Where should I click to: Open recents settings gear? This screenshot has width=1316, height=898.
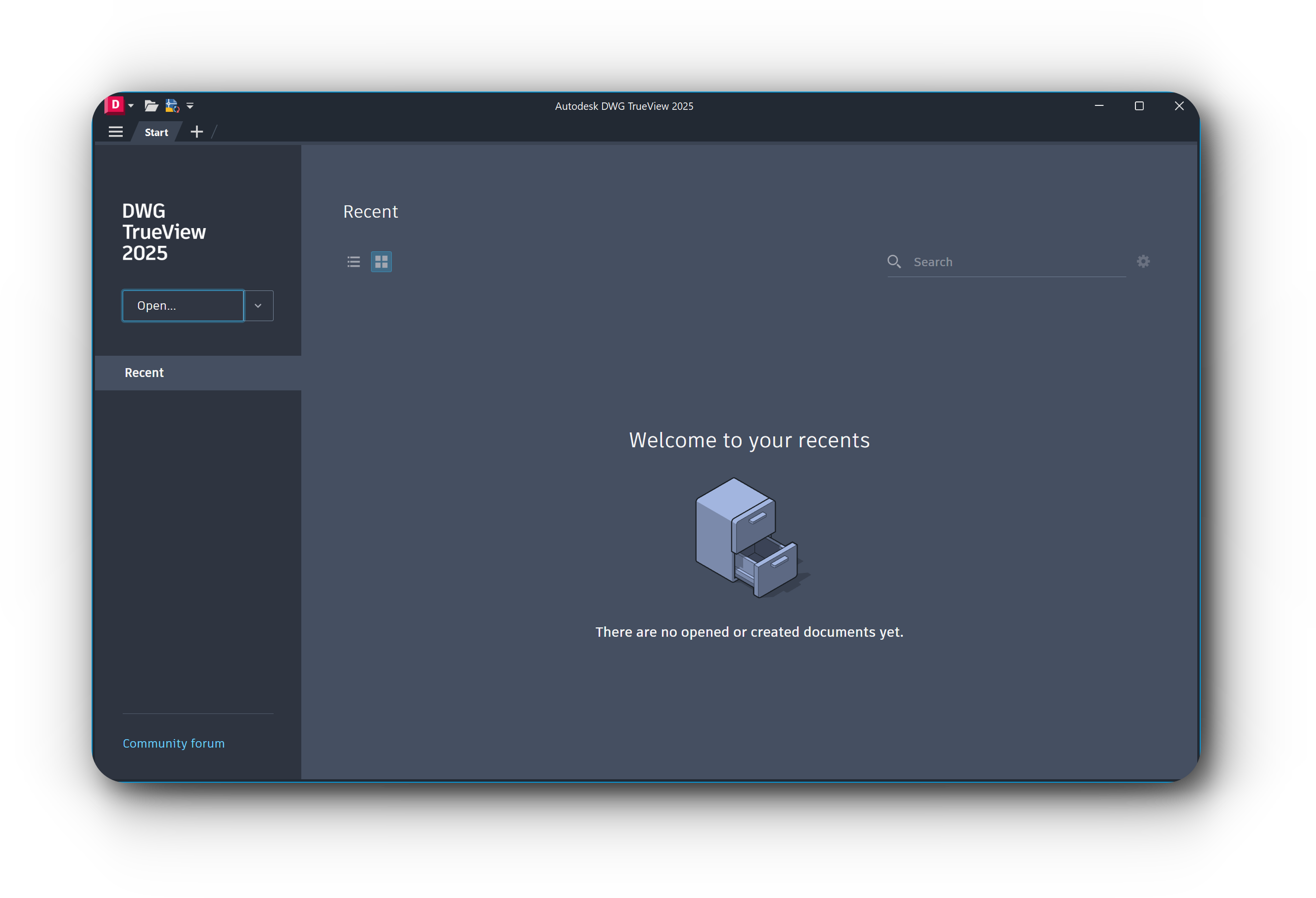pos(1143,262)
